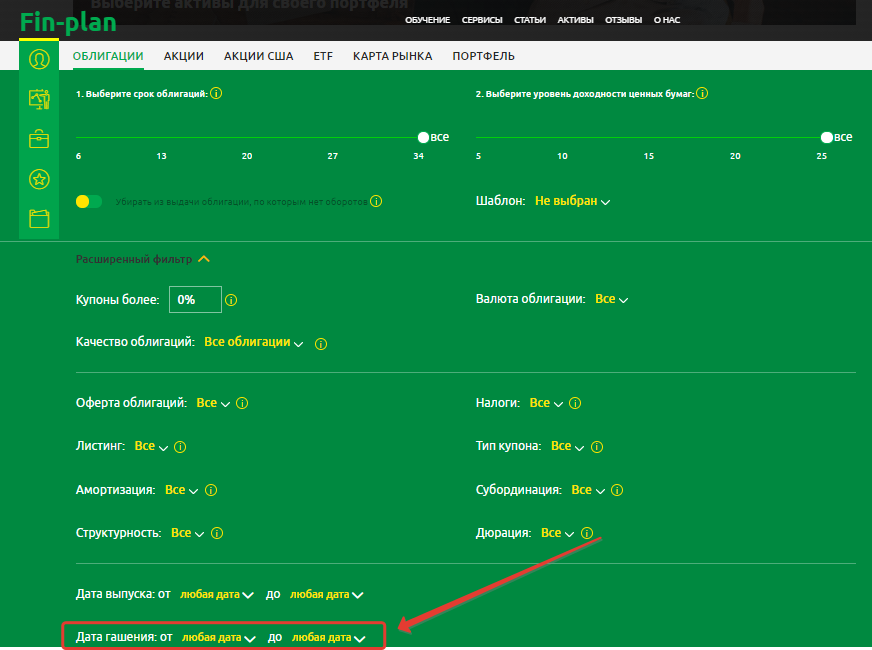The width and height of the screenshot is (872, 650).
Task: Click the star favorites sidebar icon
Action: pos(39,179)
